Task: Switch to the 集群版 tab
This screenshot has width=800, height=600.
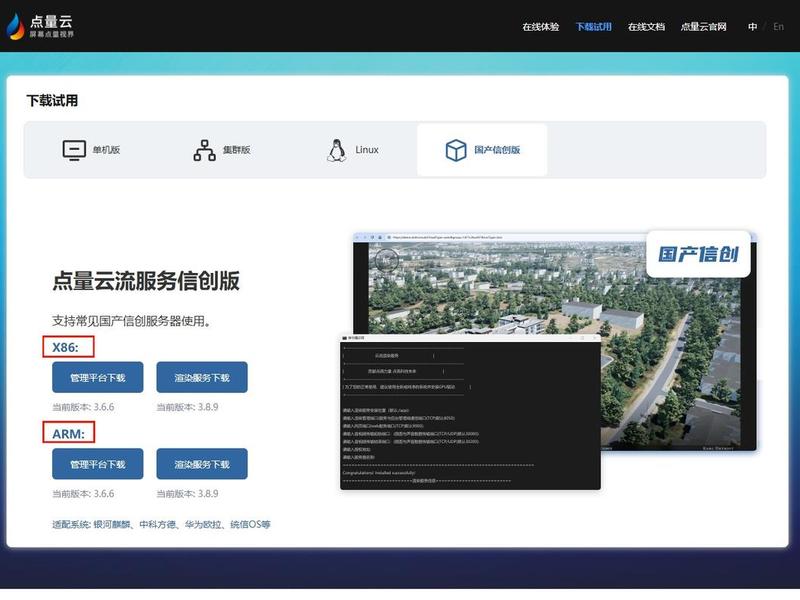Action: tap(221, 150)
